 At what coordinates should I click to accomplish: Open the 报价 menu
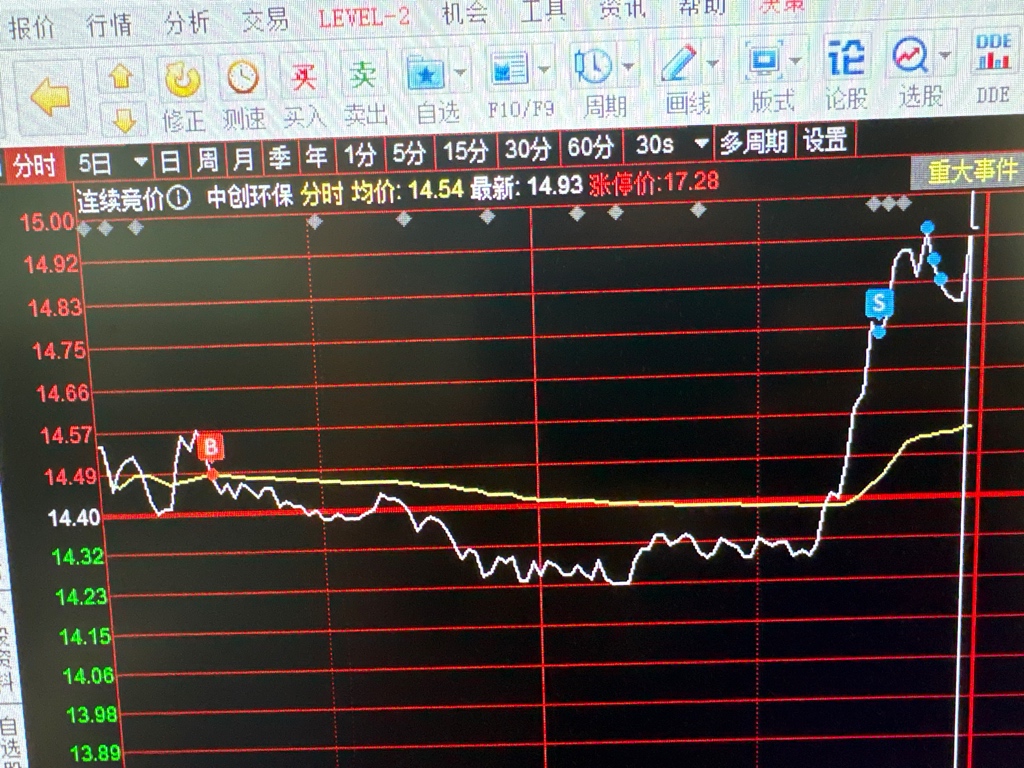(31, 29)
